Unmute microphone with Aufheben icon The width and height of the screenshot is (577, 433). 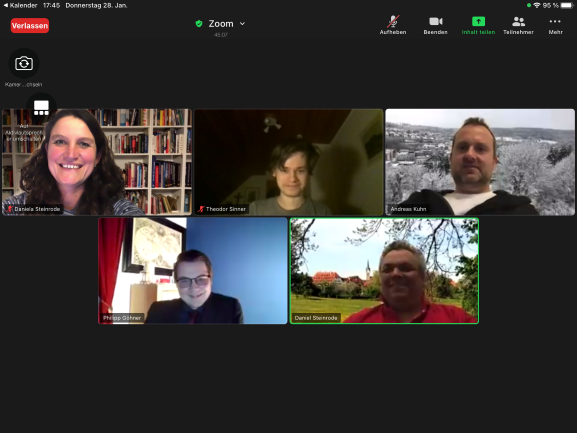[x=393, y=25]
